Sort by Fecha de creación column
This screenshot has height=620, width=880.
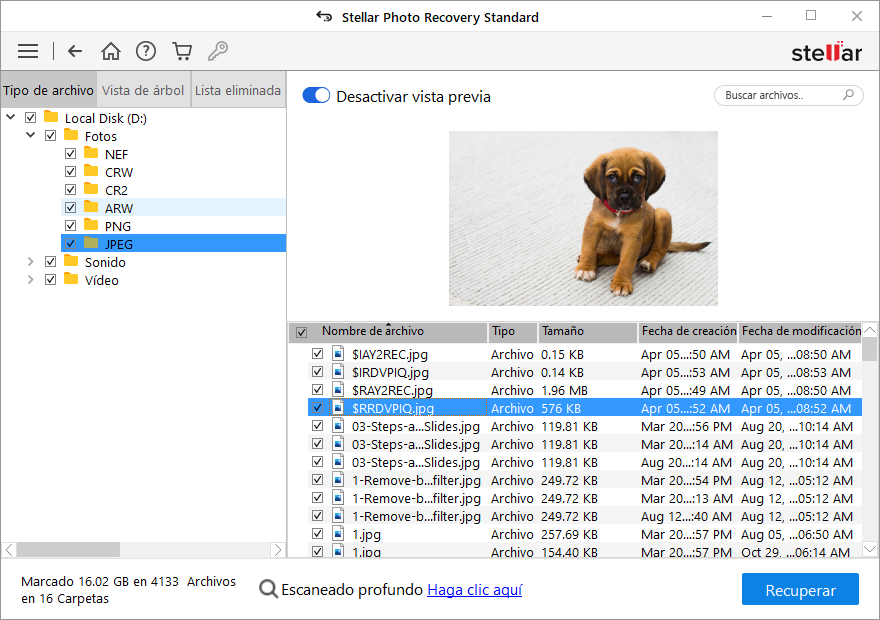688,332
